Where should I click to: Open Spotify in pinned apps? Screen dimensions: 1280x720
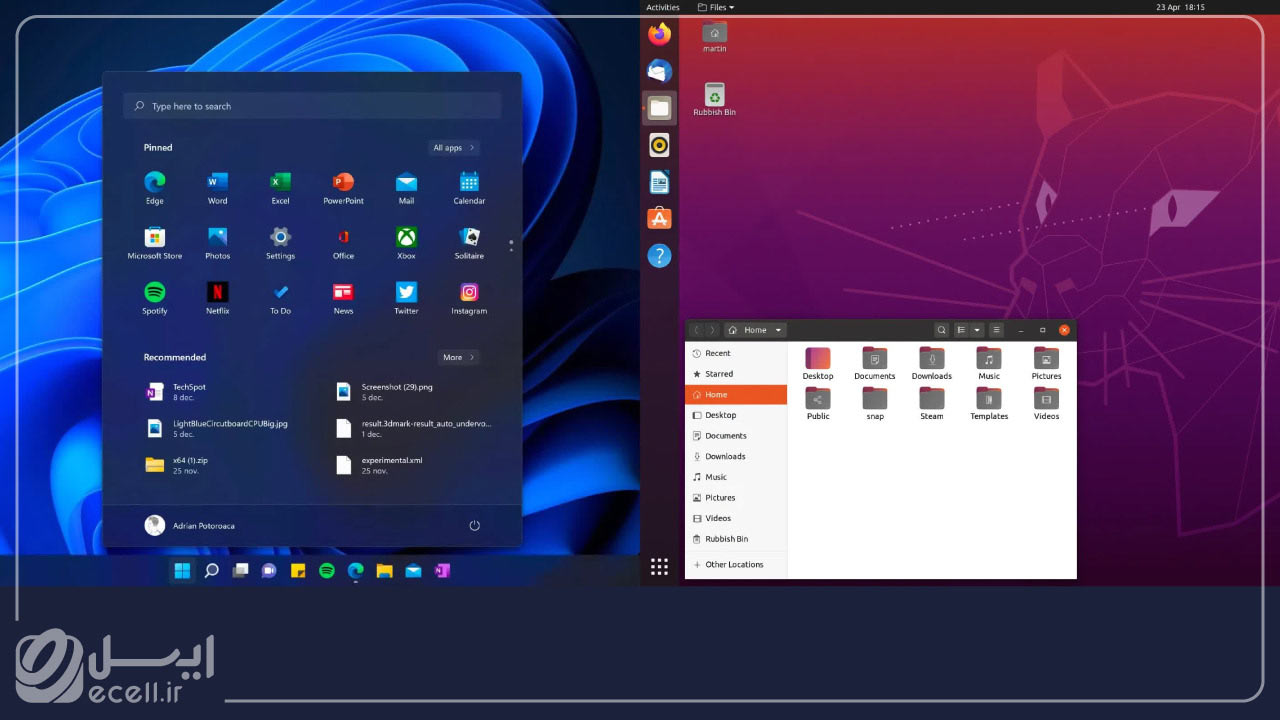click(154, 297)
